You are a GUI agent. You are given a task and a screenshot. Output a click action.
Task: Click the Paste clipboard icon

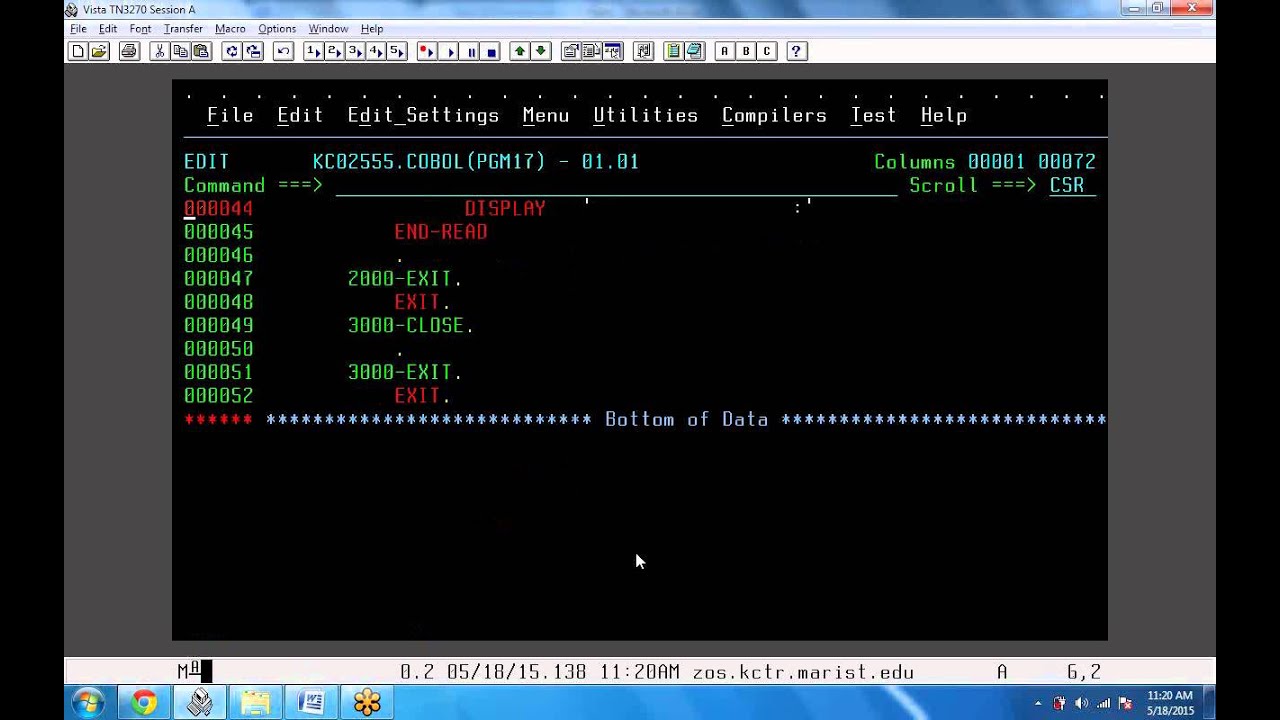click(x=201, y=51)
